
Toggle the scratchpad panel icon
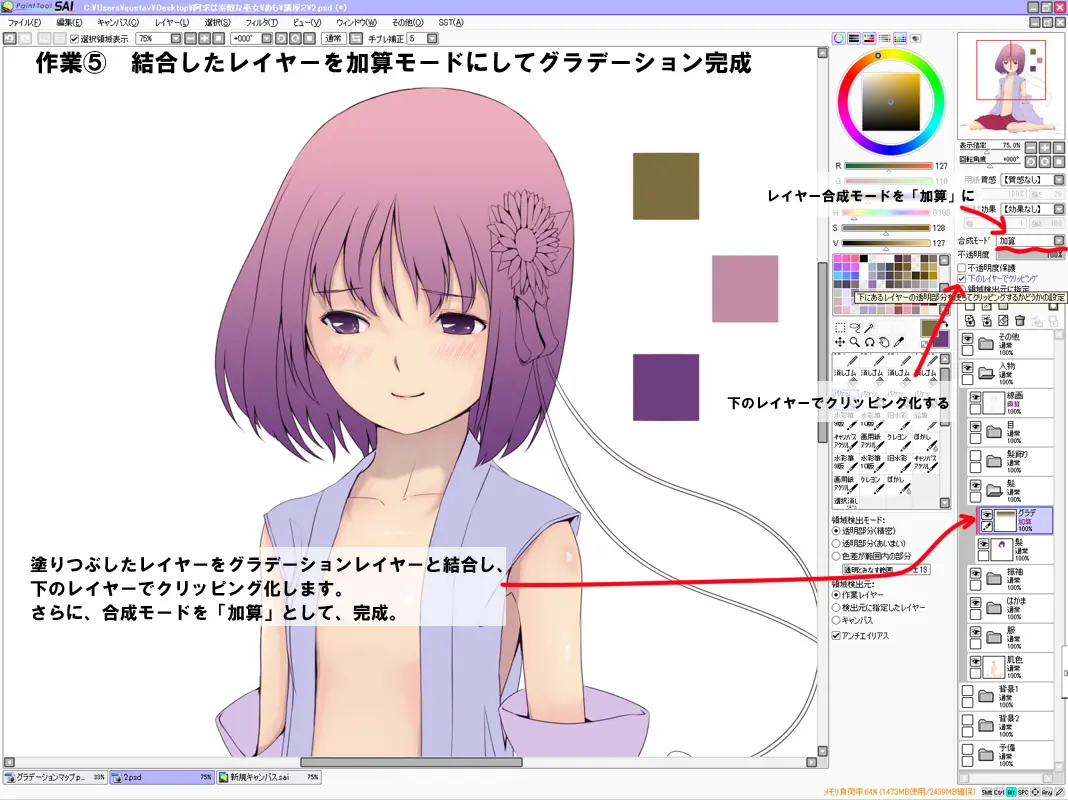tap(915, 39)
